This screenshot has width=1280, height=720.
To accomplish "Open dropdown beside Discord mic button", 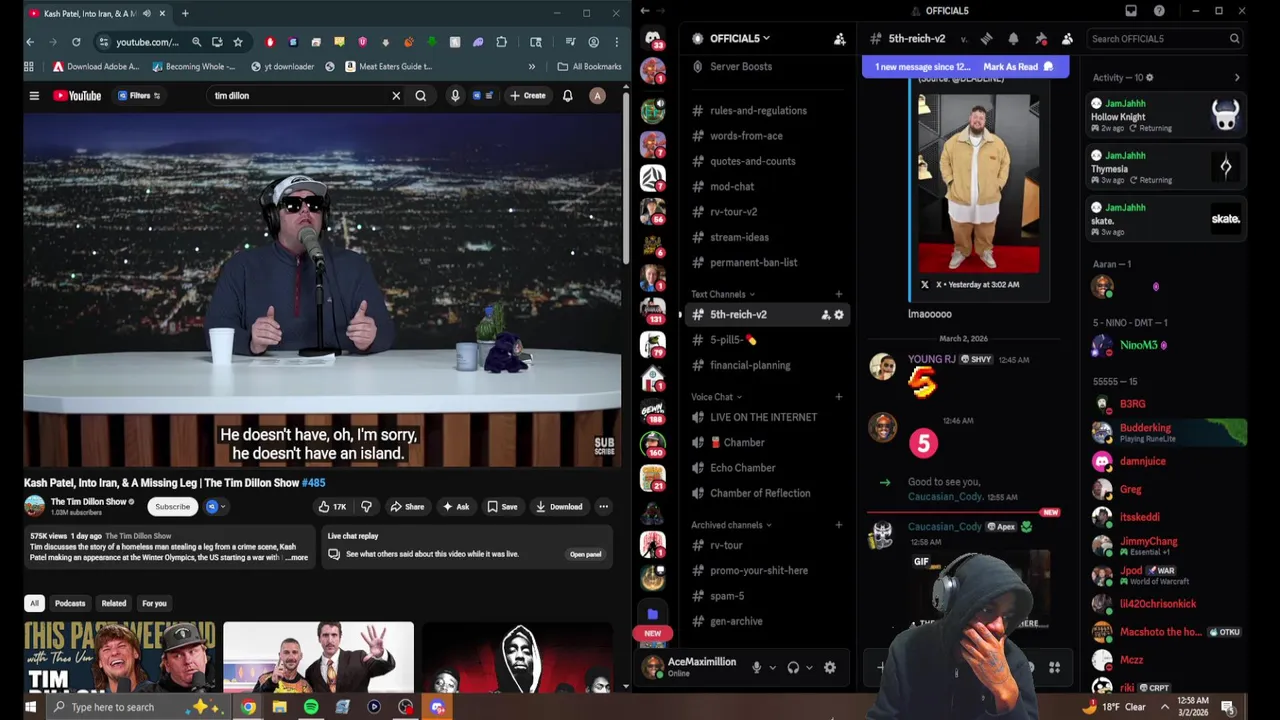I will tap(772, 668).
